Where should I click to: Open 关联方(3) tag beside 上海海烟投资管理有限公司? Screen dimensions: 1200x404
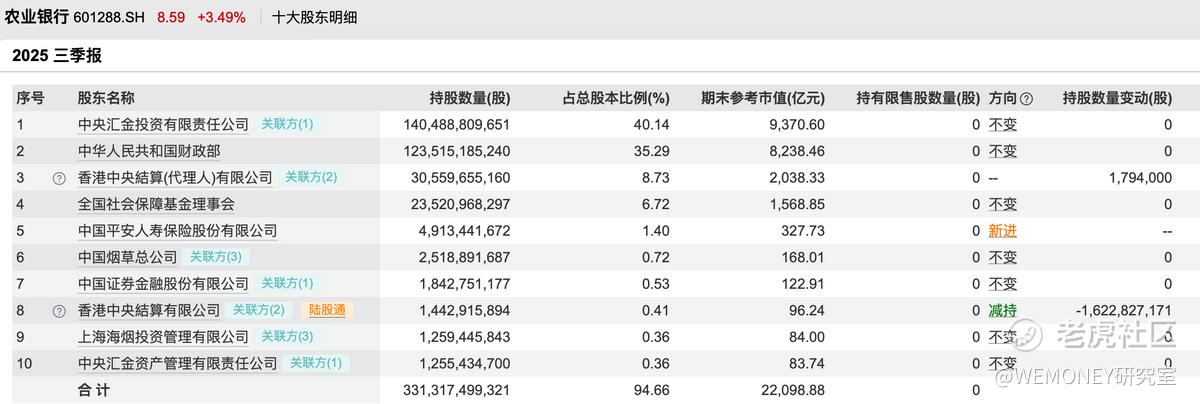click(287, 337)
